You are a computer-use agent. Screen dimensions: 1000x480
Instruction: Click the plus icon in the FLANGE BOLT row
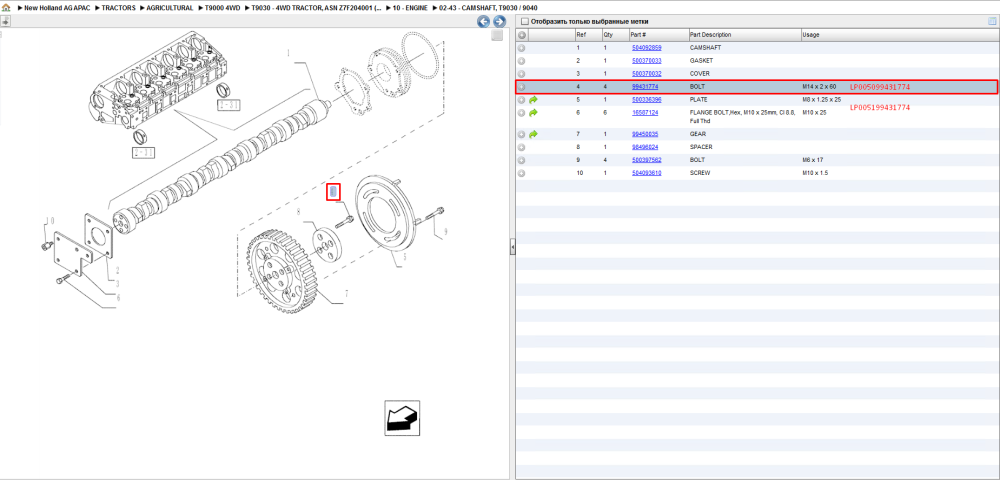click(x=521, y=113)
